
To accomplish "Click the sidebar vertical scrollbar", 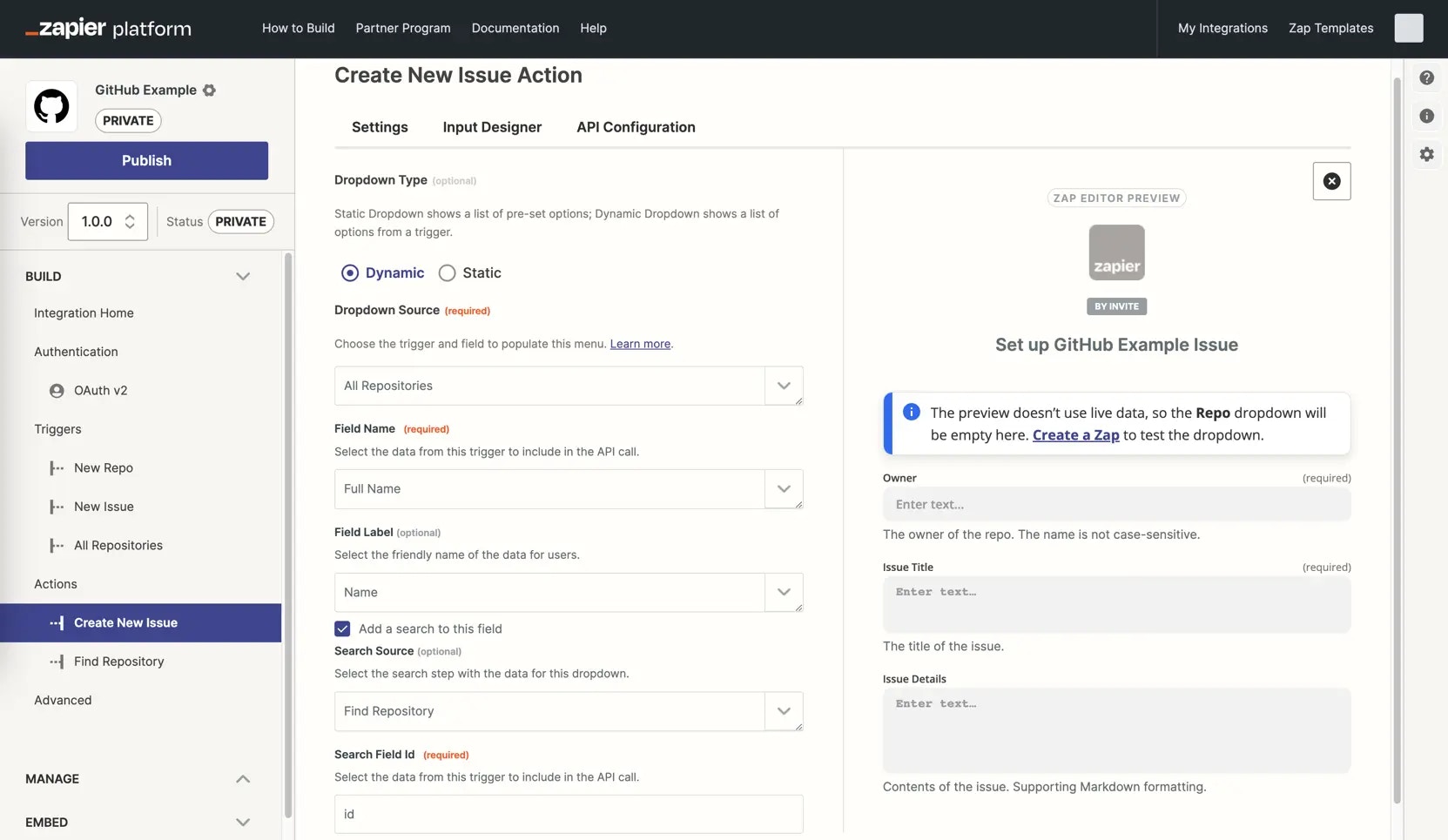I will click(x=288, y=535).
